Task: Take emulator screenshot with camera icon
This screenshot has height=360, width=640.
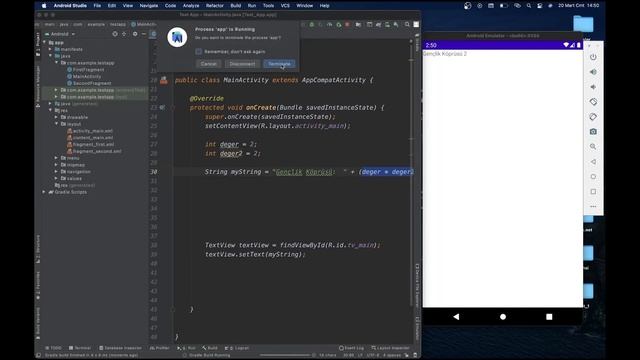Action: coord(593,131)
